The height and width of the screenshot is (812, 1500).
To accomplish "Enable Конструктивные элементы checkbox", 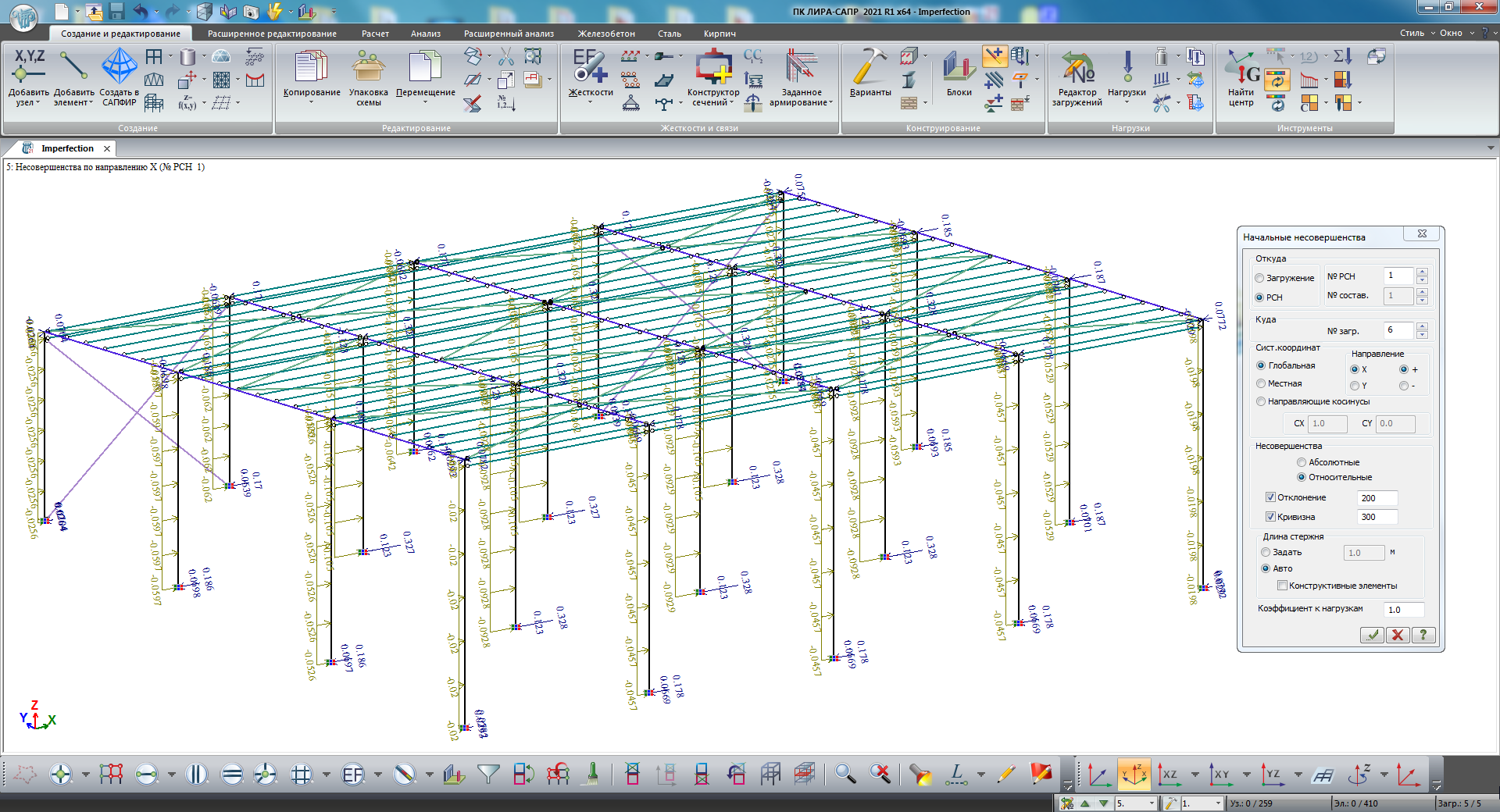I will (x=1282, y=586).
